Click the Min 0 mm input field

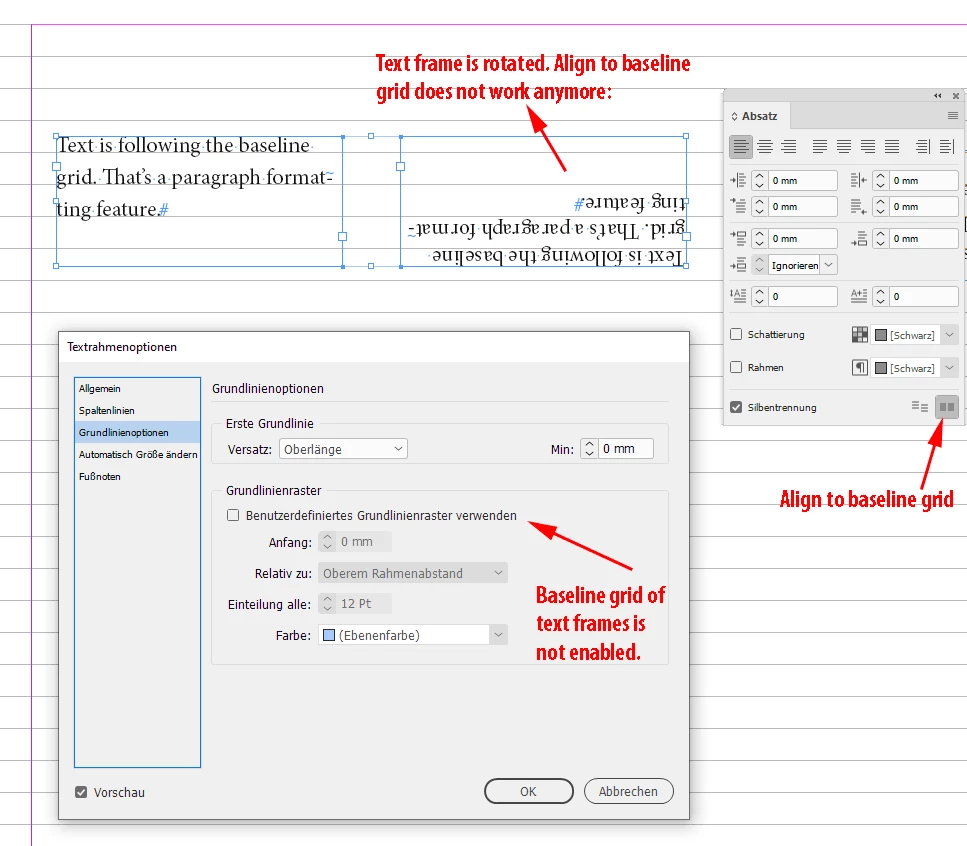(625, 449)
